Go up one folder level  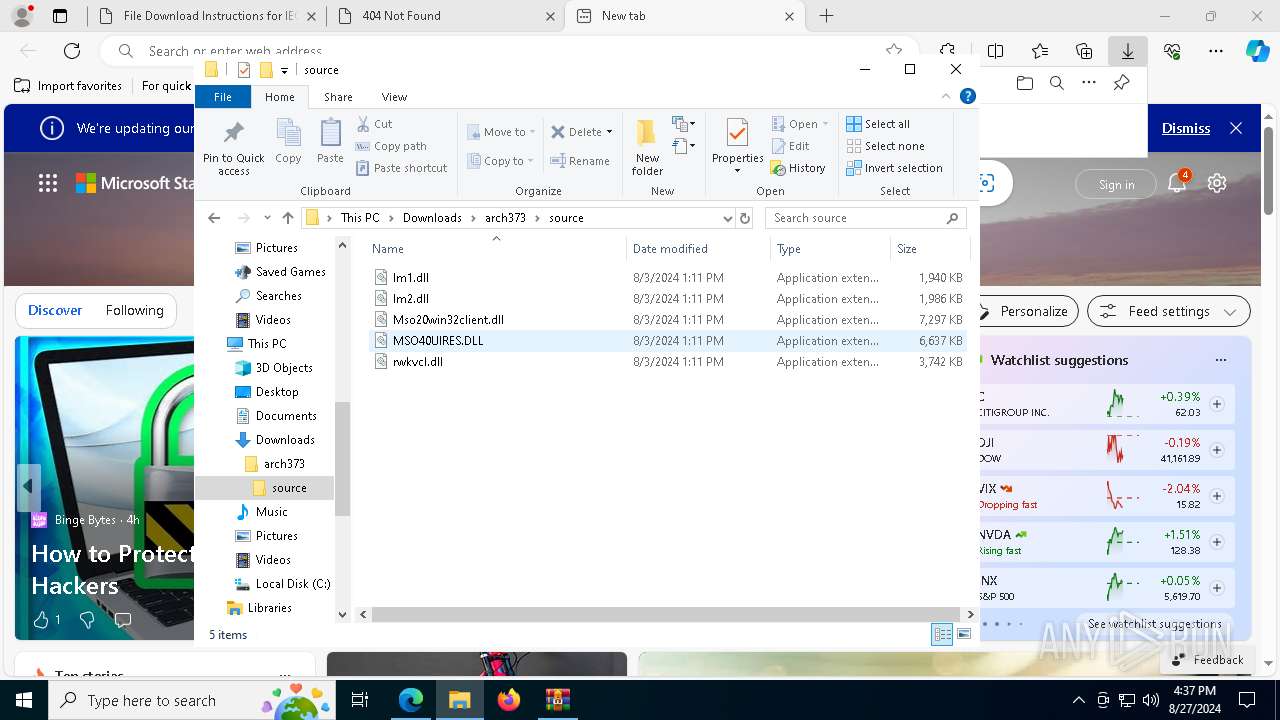[288, 218]
